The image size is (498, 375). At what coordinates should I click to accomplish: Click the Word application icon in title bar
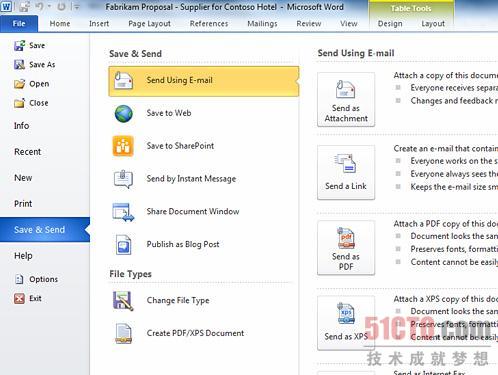[x=6, y=6]
